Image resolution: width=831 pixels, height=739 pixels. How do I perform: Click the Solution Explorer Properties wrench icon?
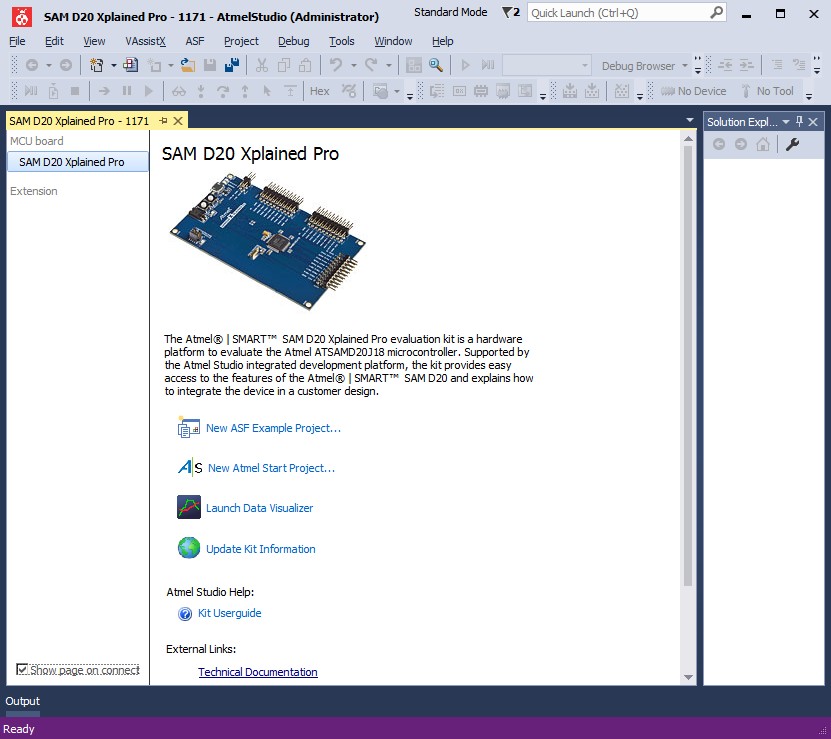(x=792, y=144)
